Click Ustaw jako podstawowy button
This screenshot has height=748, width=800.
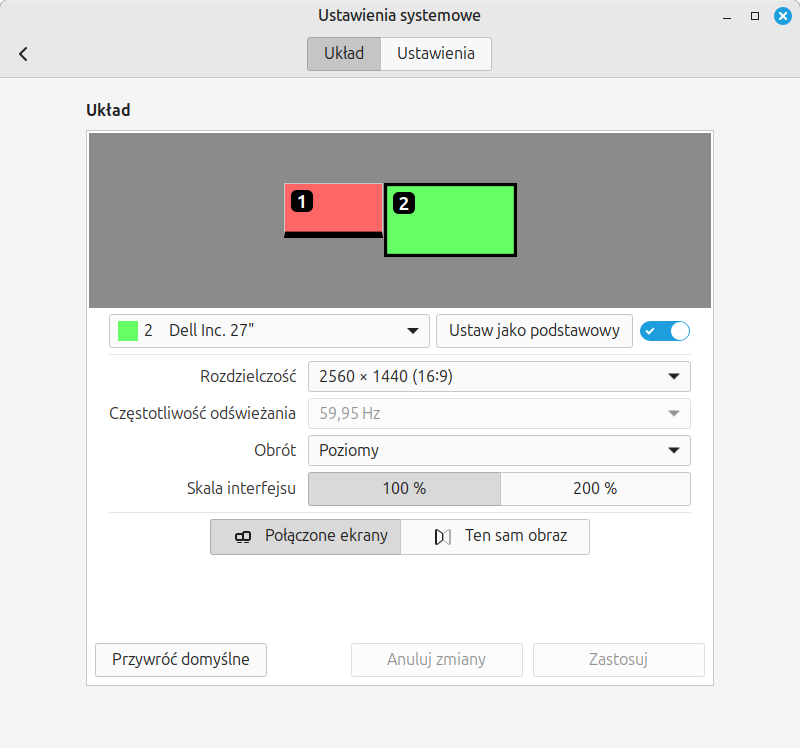click(534, 331)
